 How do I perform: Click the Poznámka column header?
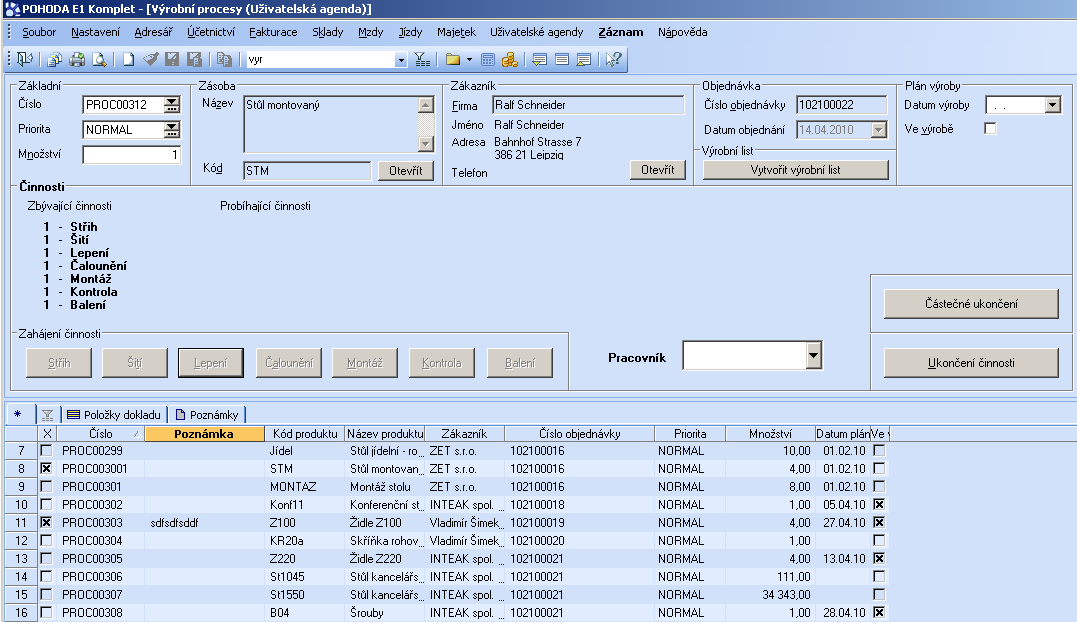(x=205, y=433)
